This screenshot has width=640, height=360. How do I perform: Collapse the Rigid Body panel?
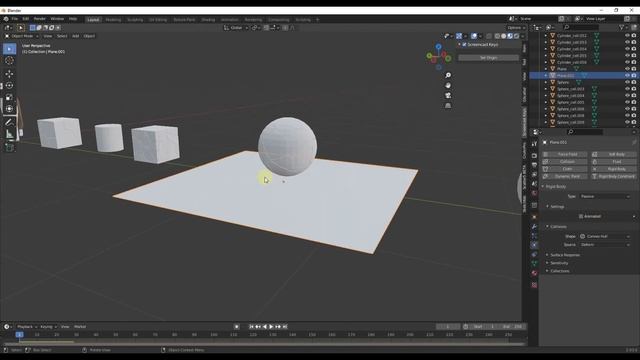point(555,187)
